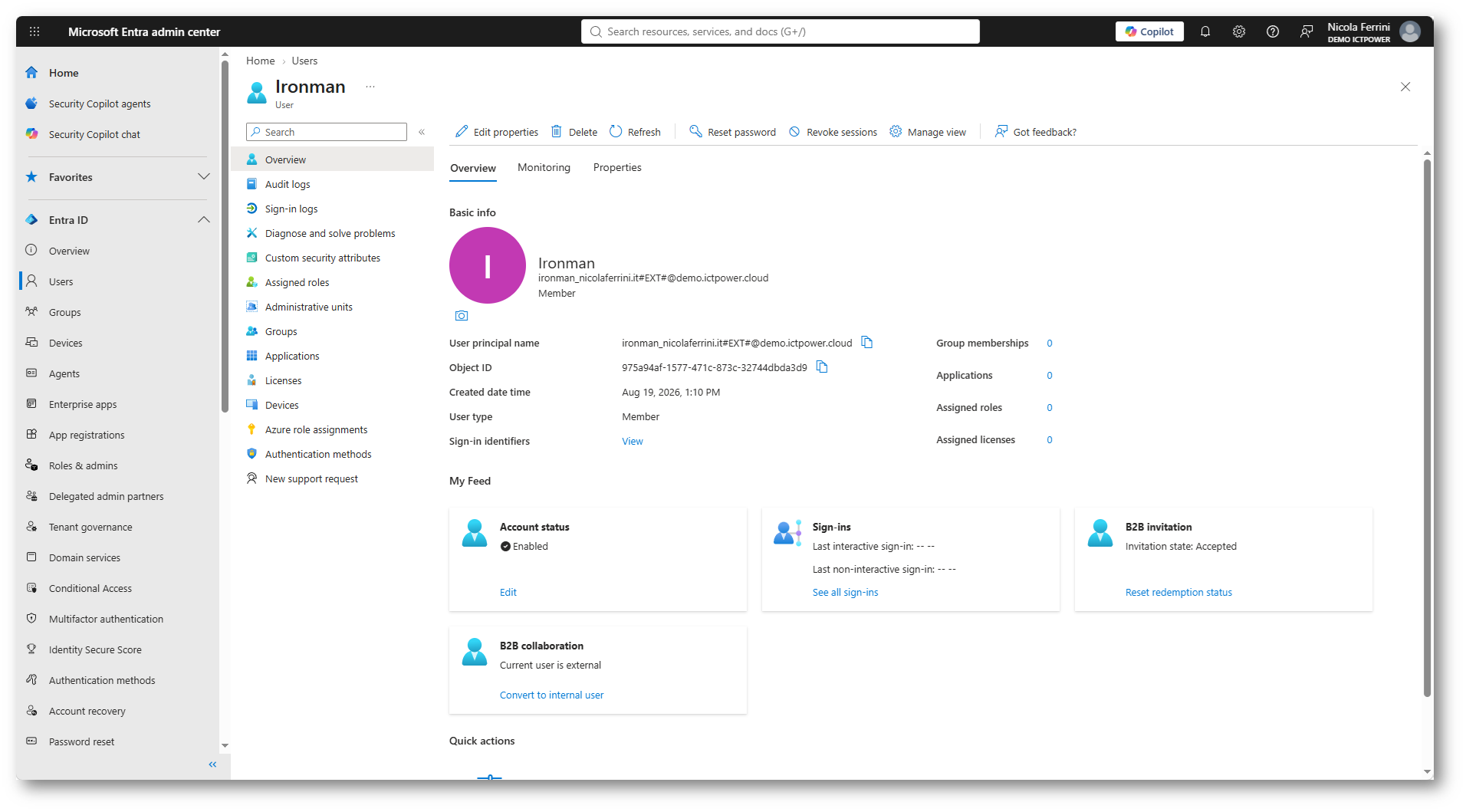1466x812 pixels.
Task: Open Administrative units
Action: pos(309,307)
